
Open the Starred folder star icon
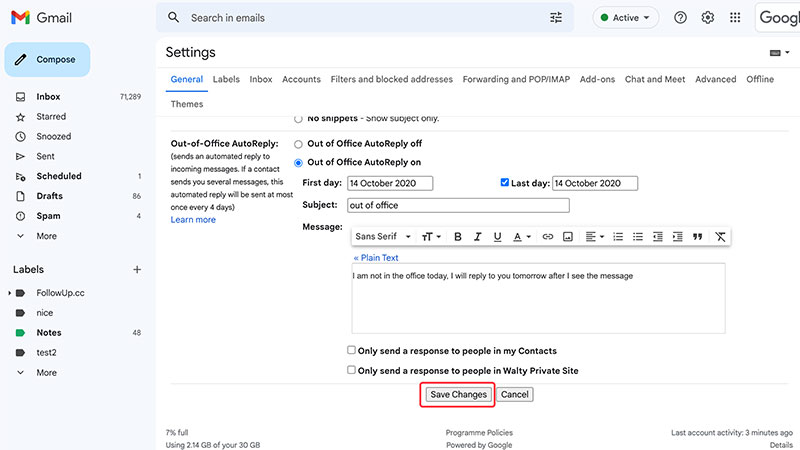tap(20, 117)
